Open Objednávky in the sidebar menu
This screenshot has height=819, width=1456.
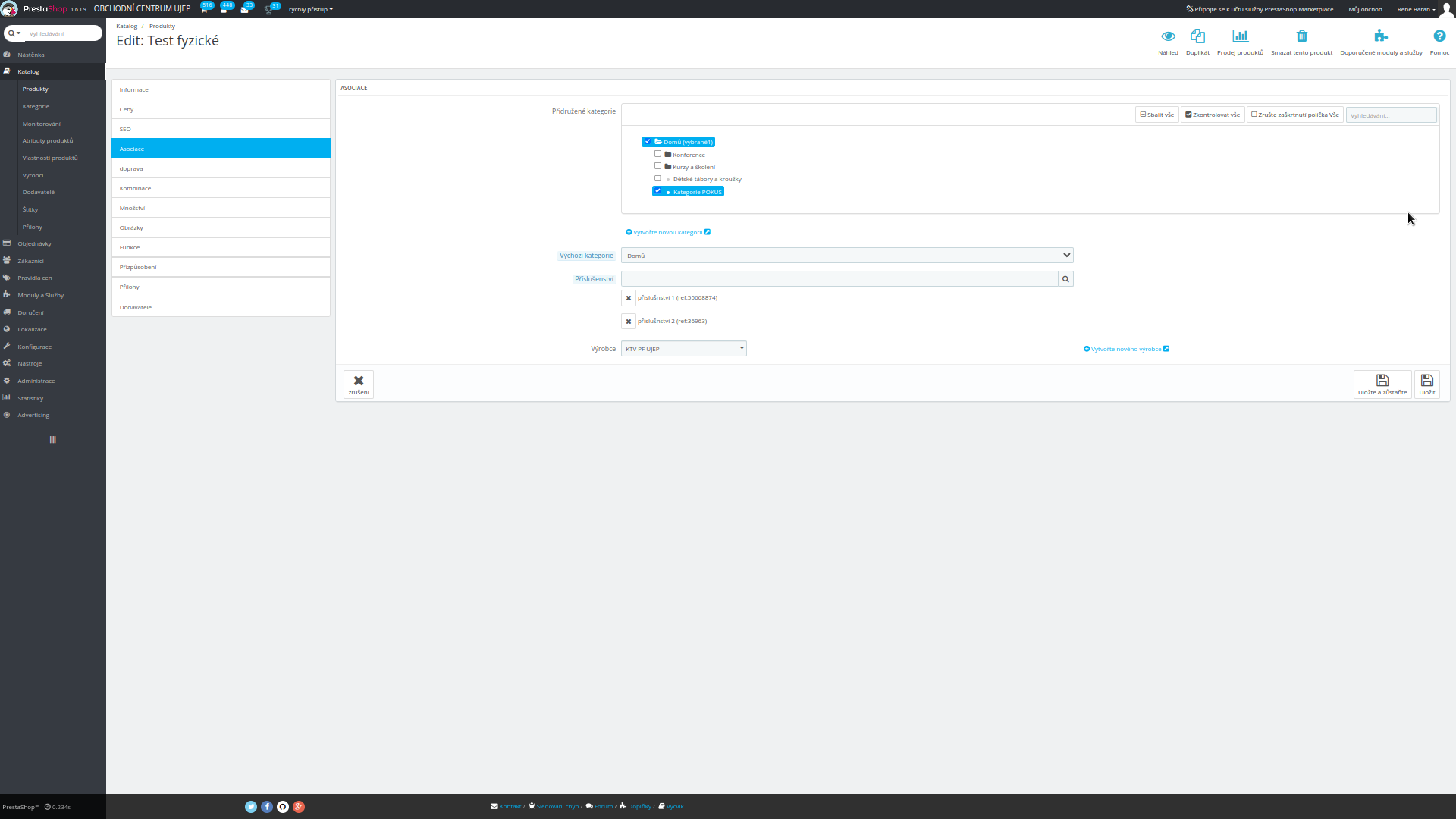(34, 243)
